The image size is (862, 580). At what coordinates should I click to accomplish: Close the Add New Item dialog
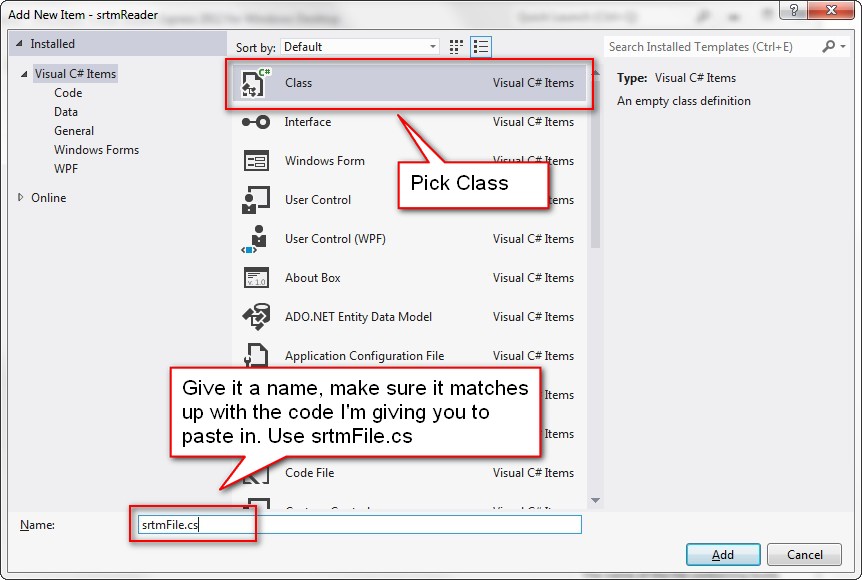tap(832, 10)
